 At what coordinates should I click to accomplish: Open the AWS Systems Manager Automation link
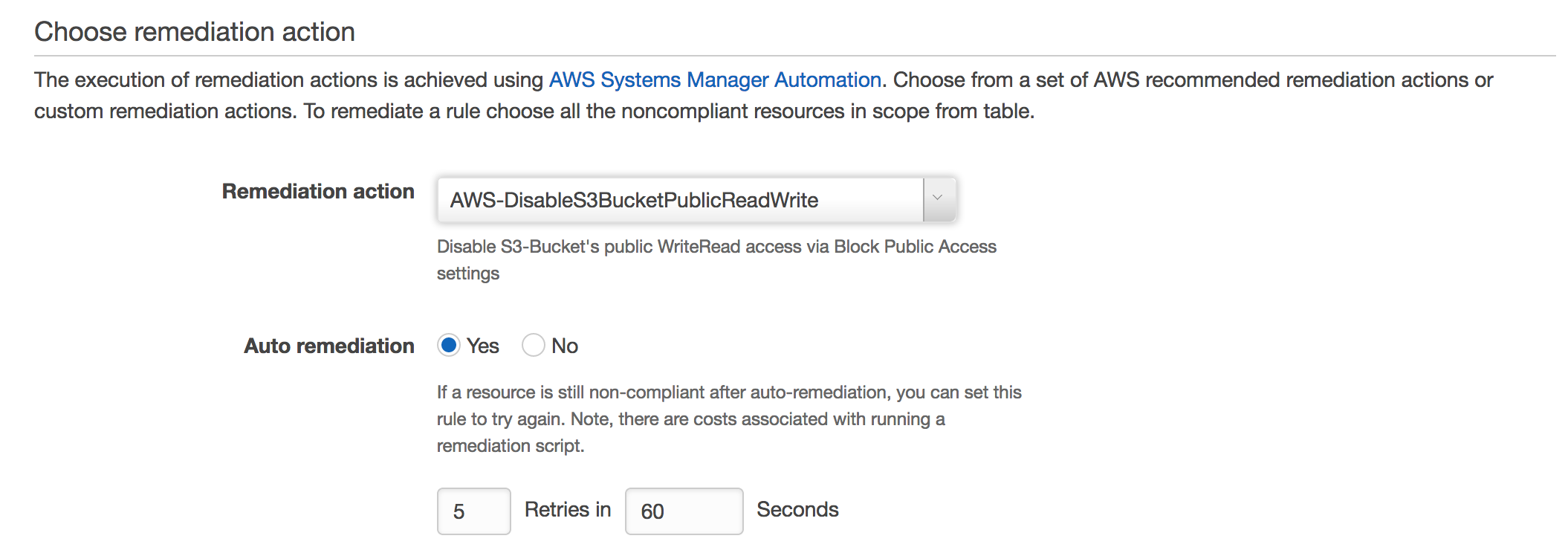(714, 80)
